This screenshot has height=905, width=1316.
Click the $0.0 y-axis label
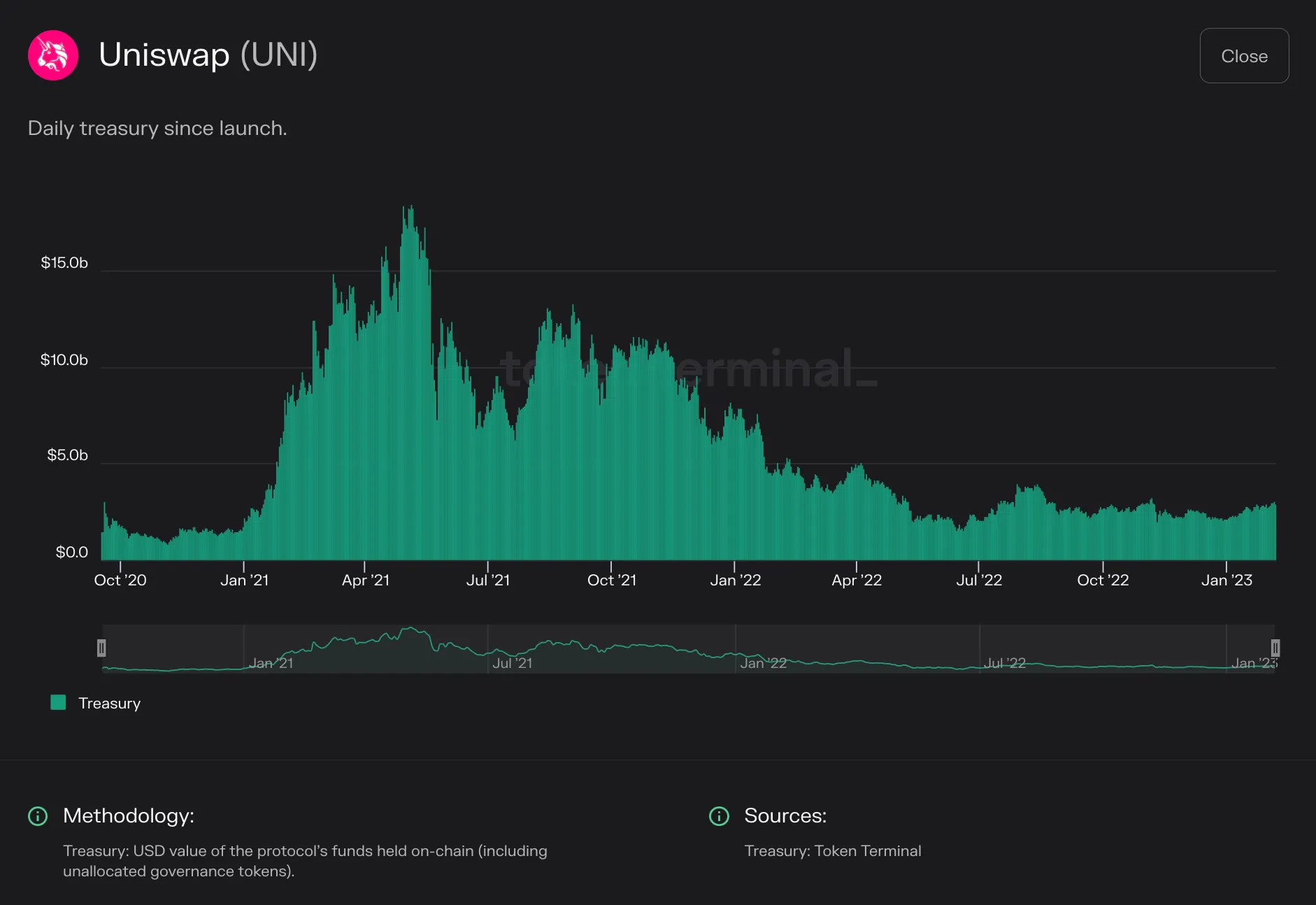(x=72, y=552)
